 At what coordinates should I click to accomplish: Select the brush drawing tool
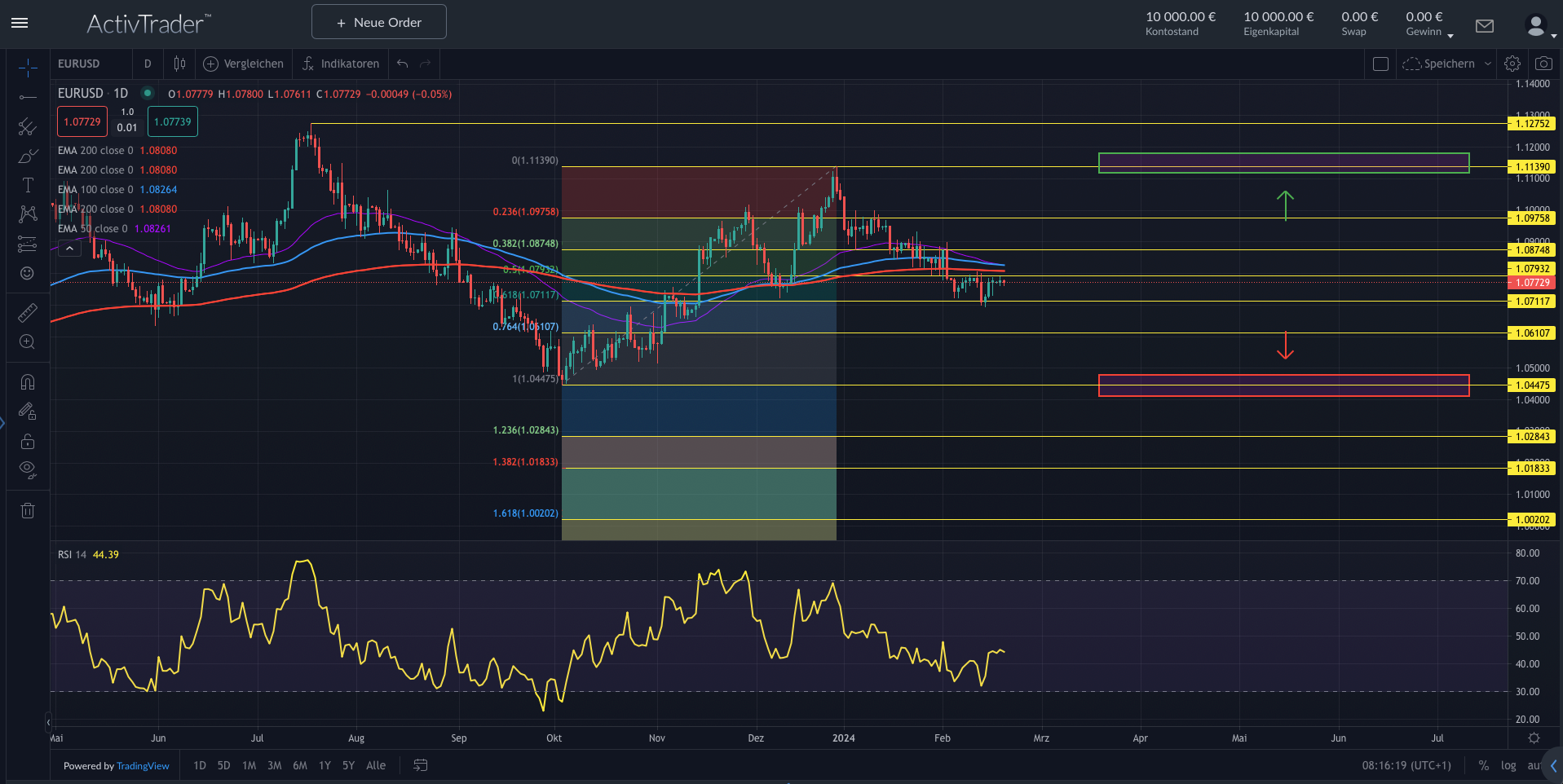pos(28,156)
